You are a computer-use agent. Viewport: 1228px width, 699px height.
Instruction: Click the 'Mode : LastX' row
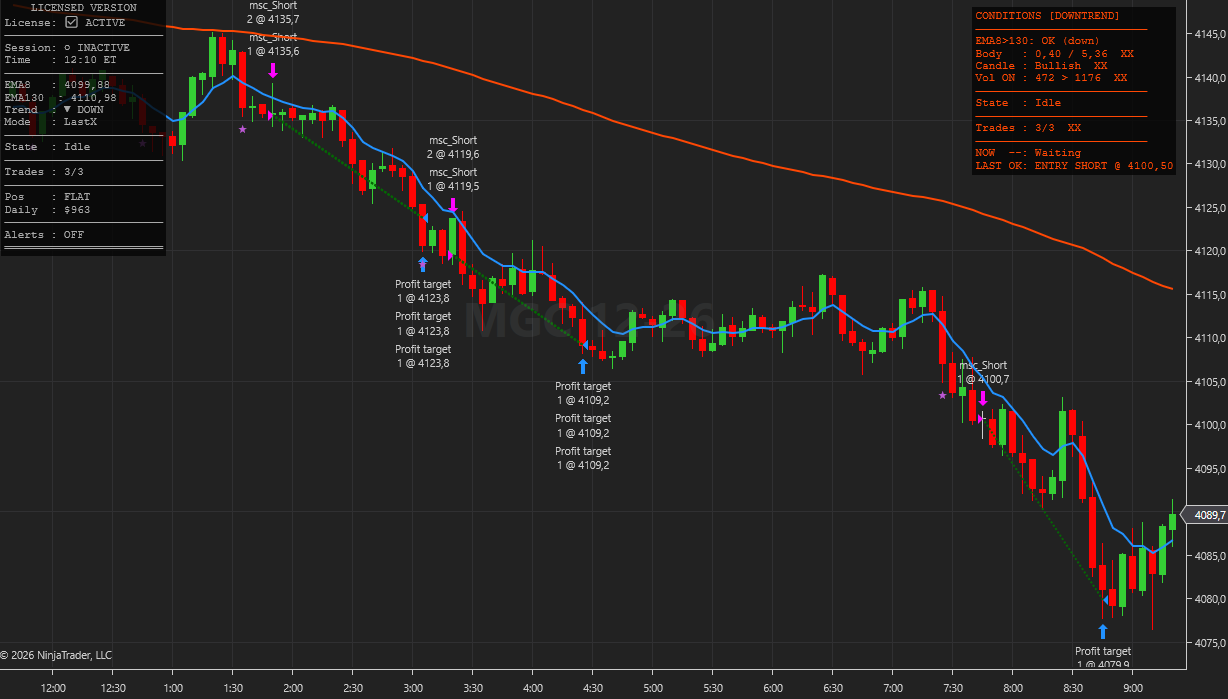click(x=50, y=122)
